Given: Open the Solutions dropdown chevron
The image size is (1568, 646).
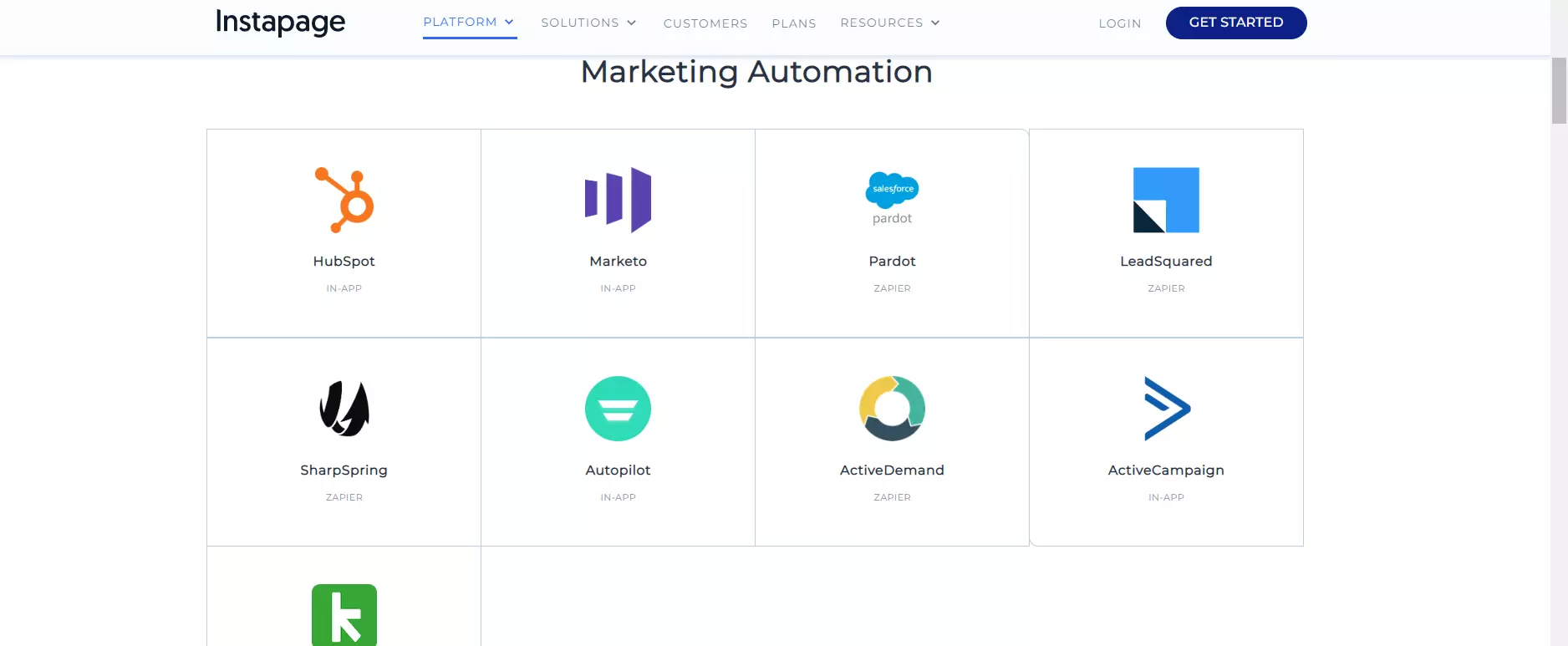Looking at the screenshot, I should coord(632,23).
